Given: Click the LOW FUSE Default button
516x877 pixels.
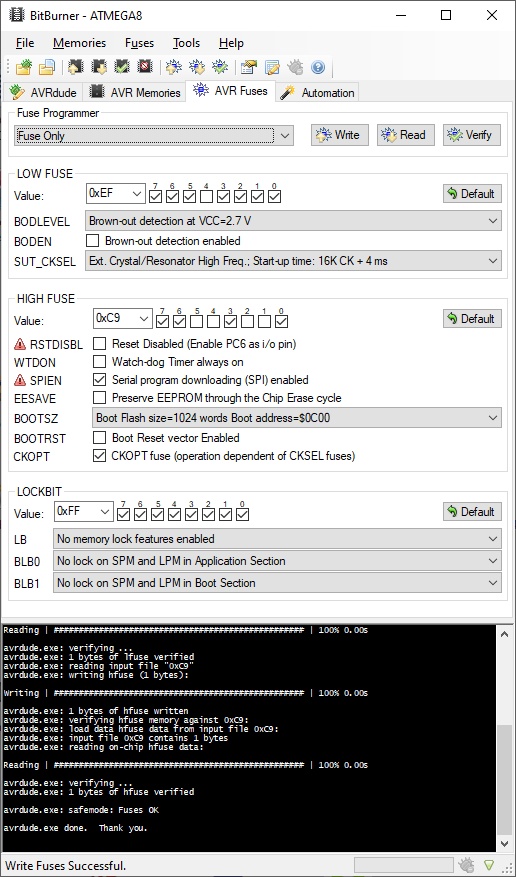Looking at the screenshot, I should pos(472,194).
